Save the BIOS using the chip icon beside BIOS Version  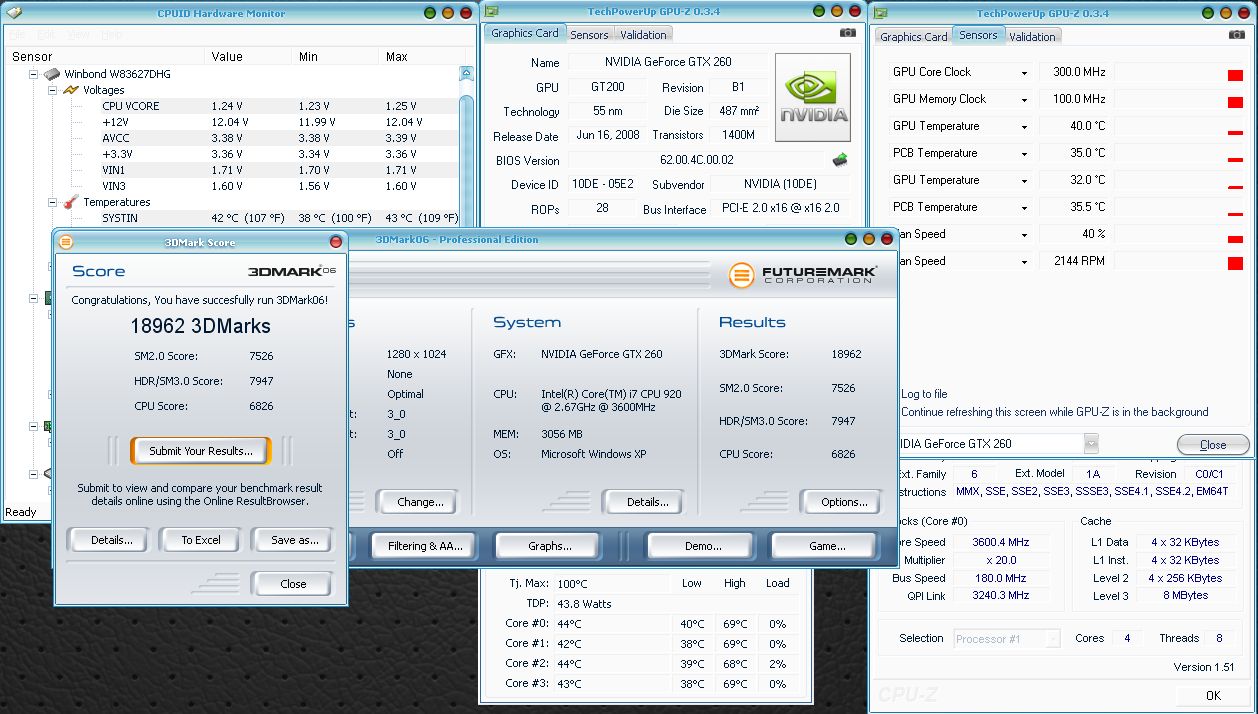840,160
